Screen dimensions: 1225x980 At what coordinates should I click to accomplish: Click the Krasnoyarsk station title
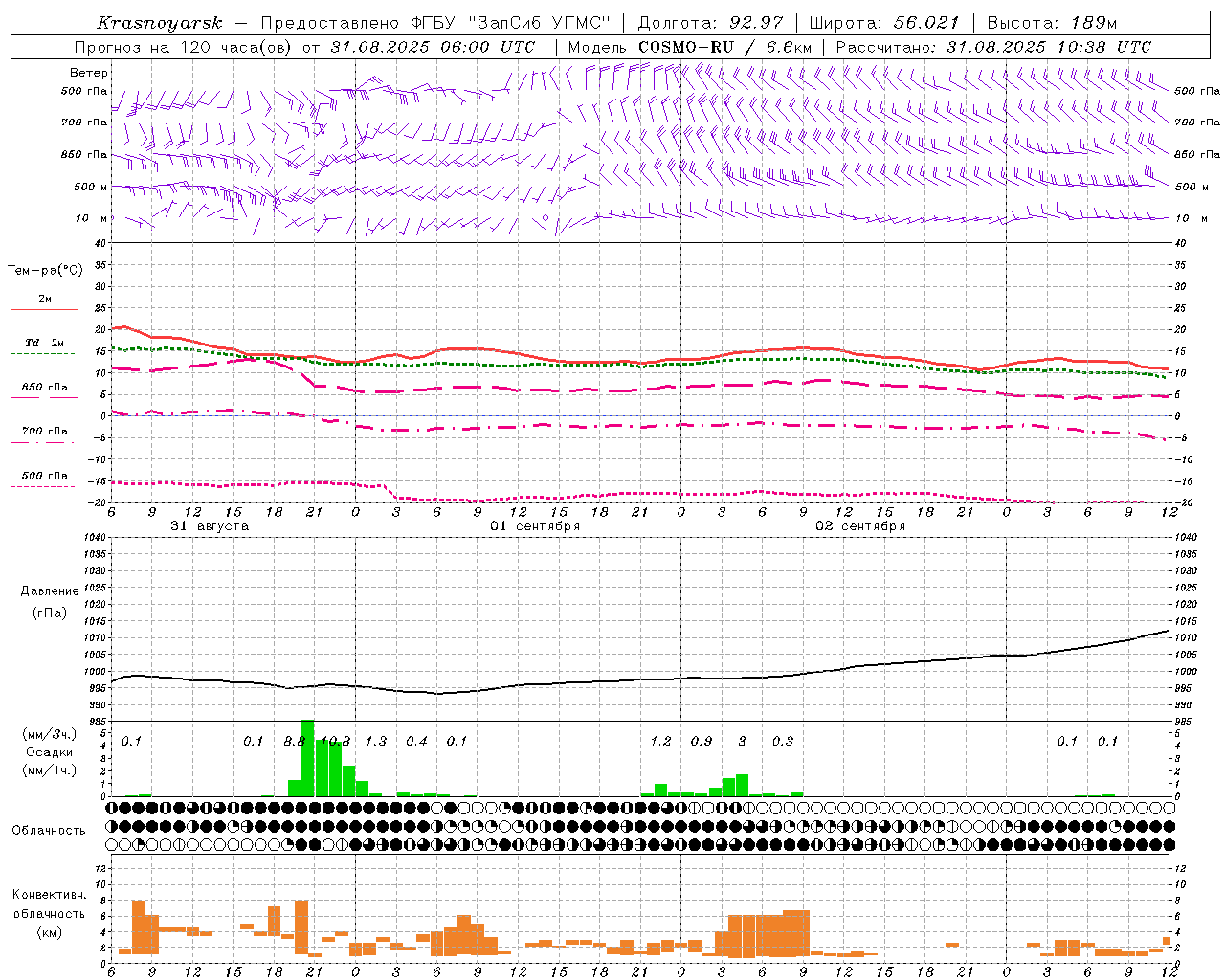point(160,23)
